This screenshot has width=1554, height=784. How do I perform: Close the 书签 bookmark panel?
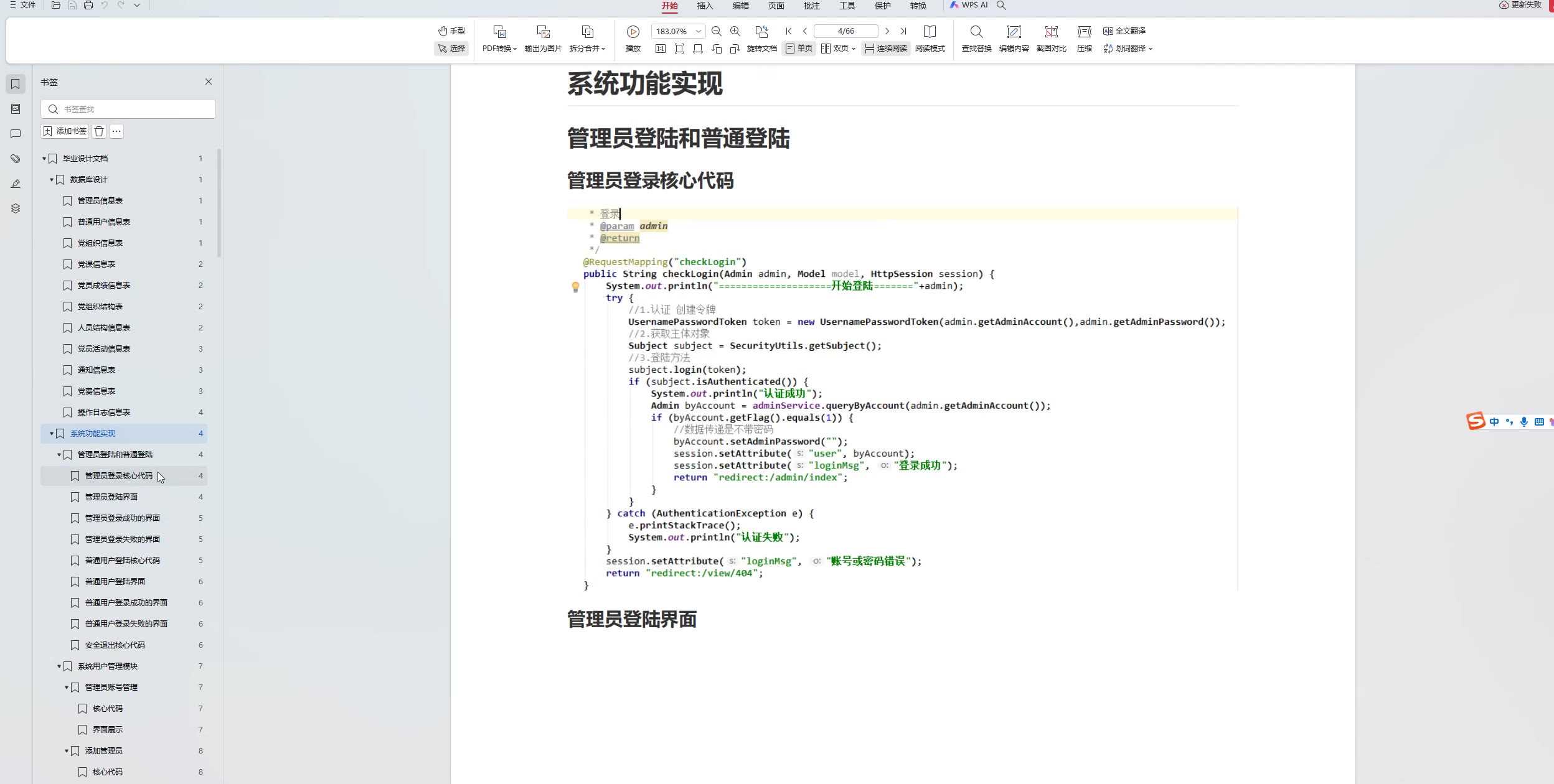coord(209,82)
